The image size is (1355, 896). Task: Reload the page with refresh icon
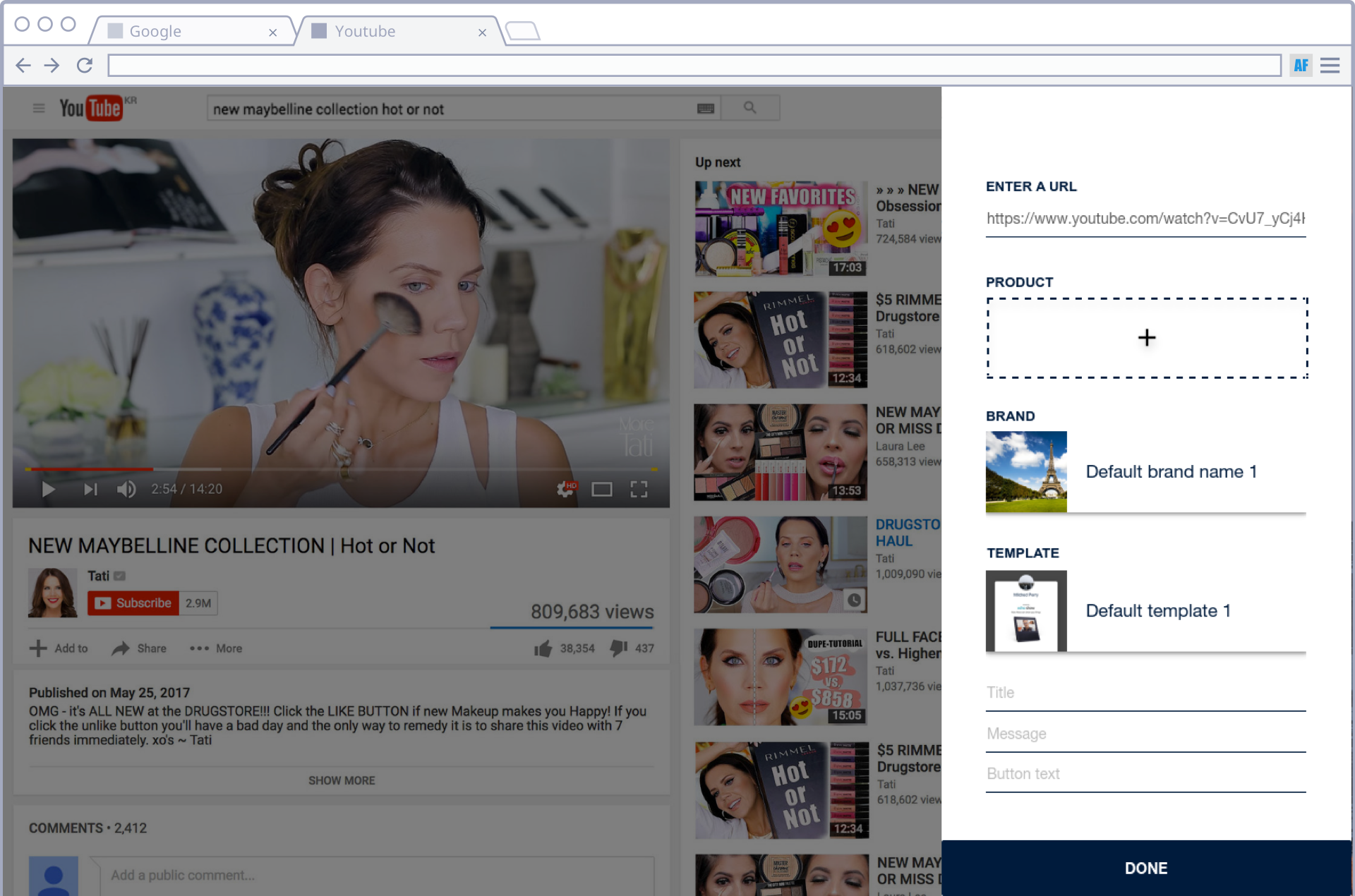tap(85, 66)
